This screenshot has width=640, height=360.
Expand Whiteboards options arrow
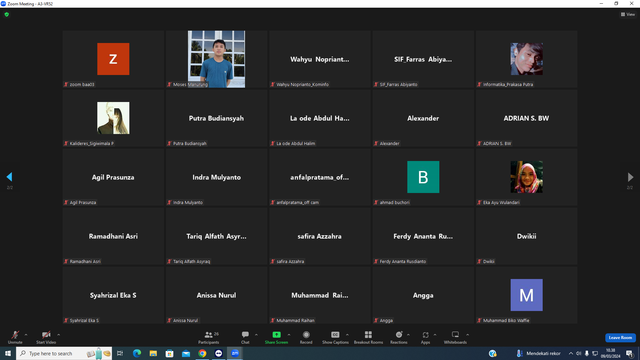(x=467, y=335)
